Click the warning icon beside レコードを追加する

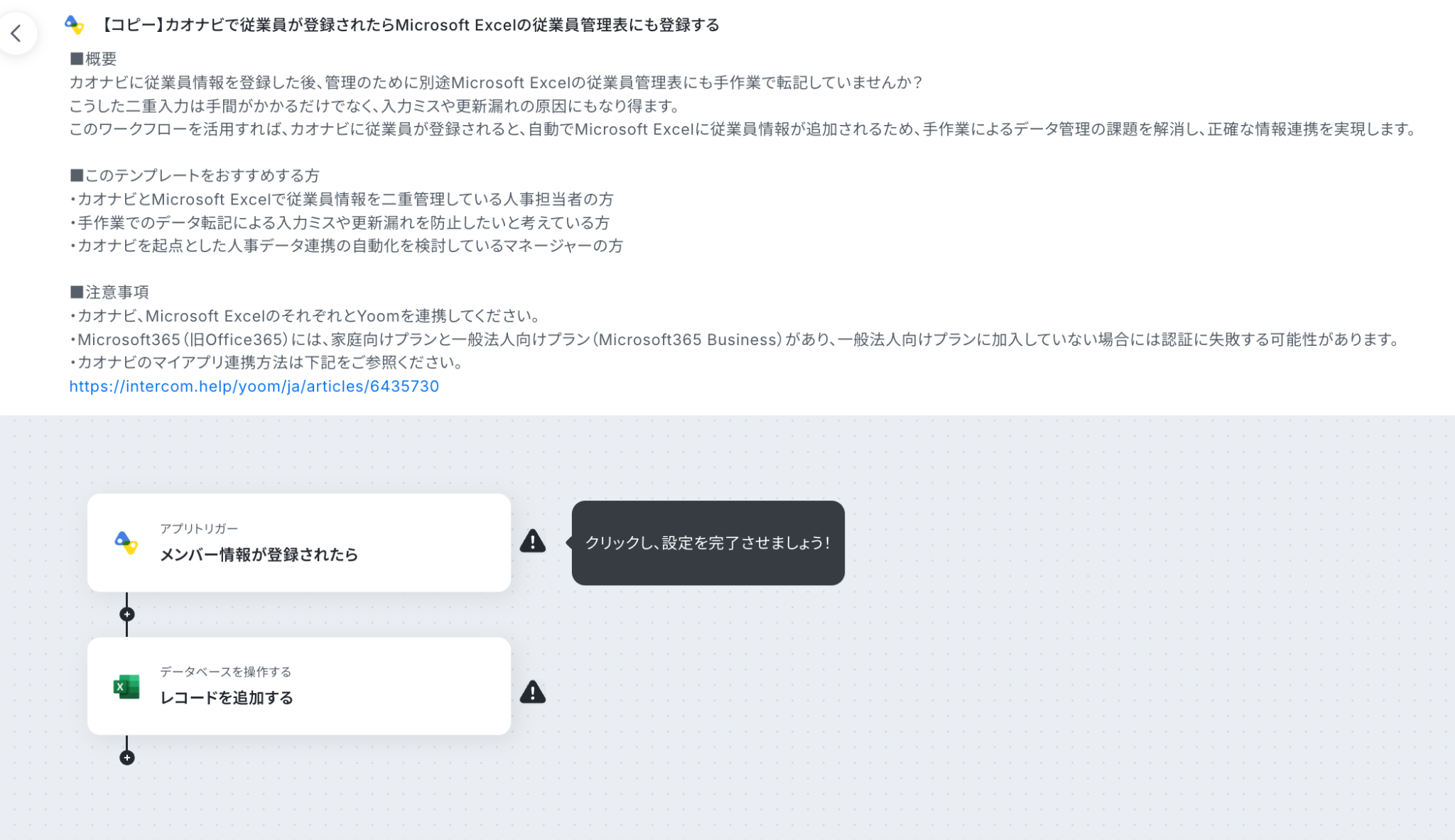533,692
